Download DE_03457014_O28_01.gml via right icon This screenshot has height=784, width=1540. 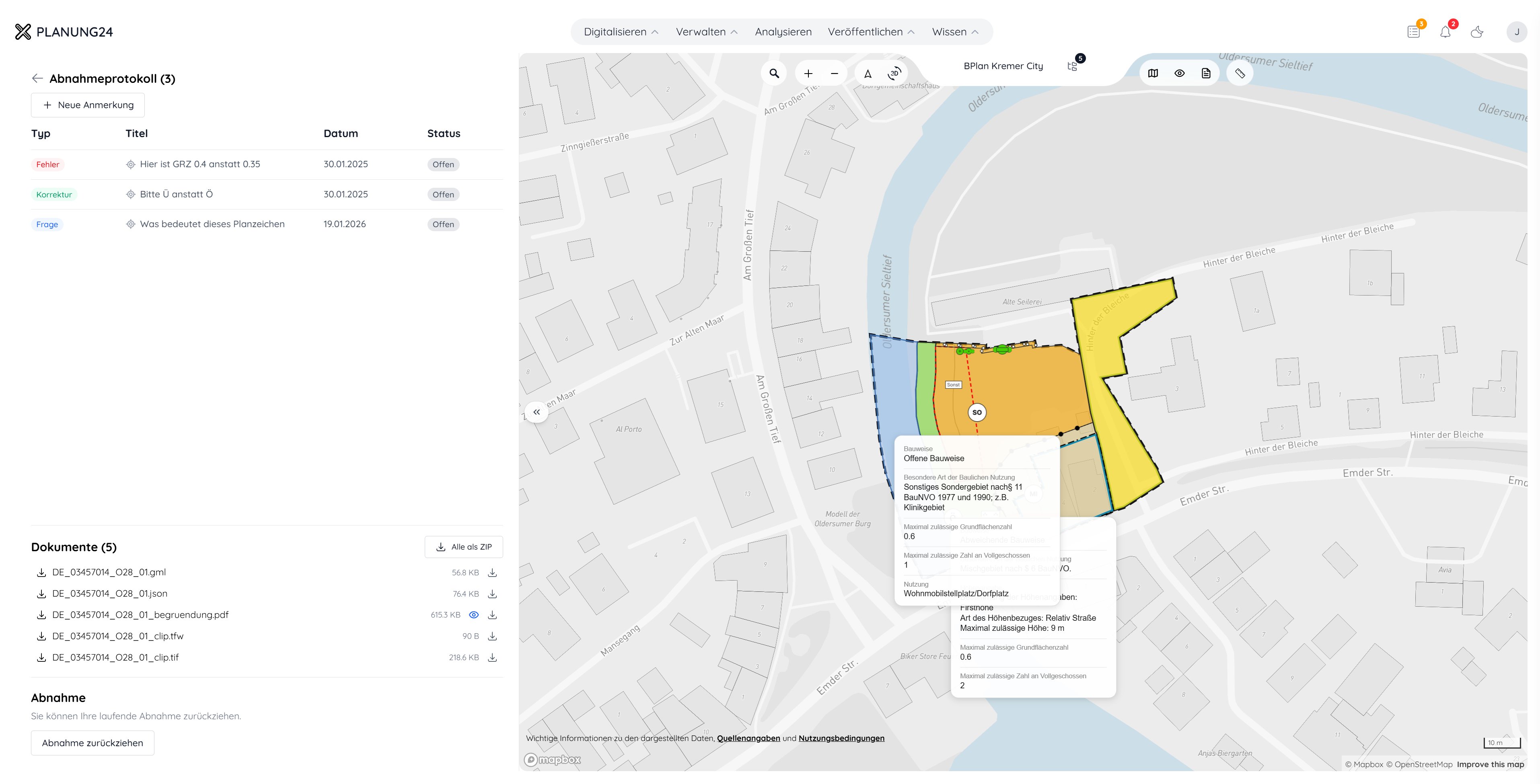493,573
